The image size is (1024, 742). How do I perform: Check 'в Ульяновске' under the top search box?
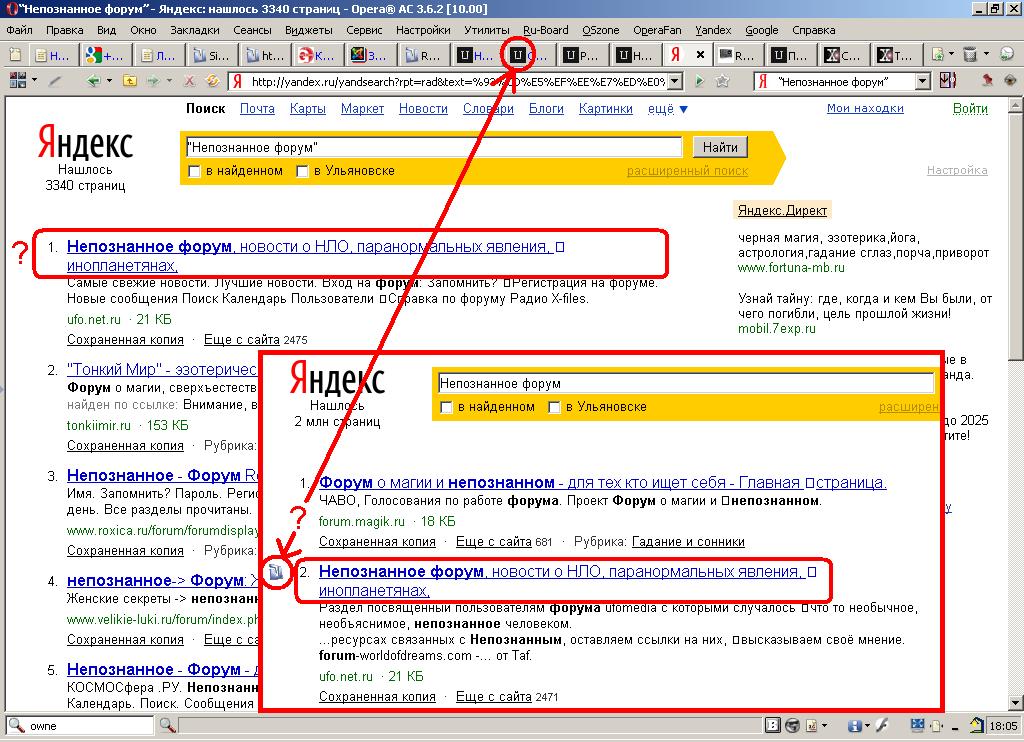303,171
